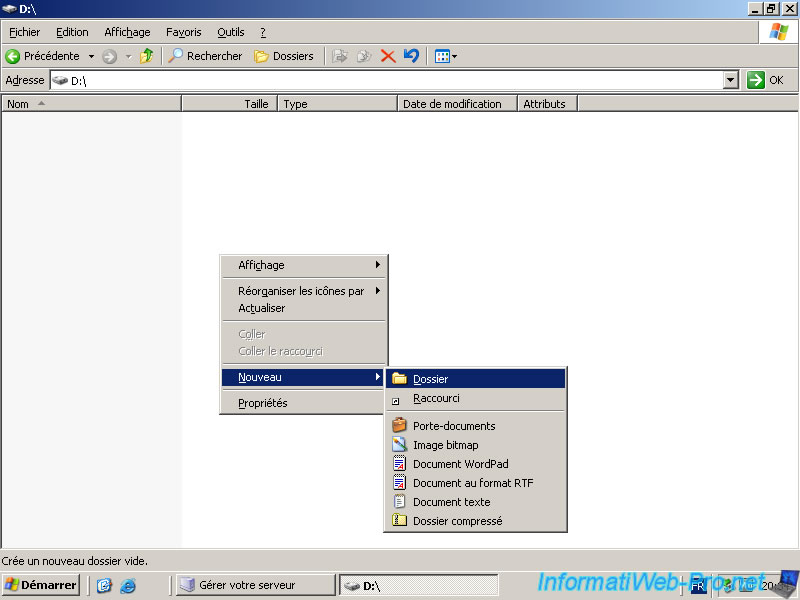Create an Image bitmap from the submenu

pyautogui.click(x=443, y=444)
